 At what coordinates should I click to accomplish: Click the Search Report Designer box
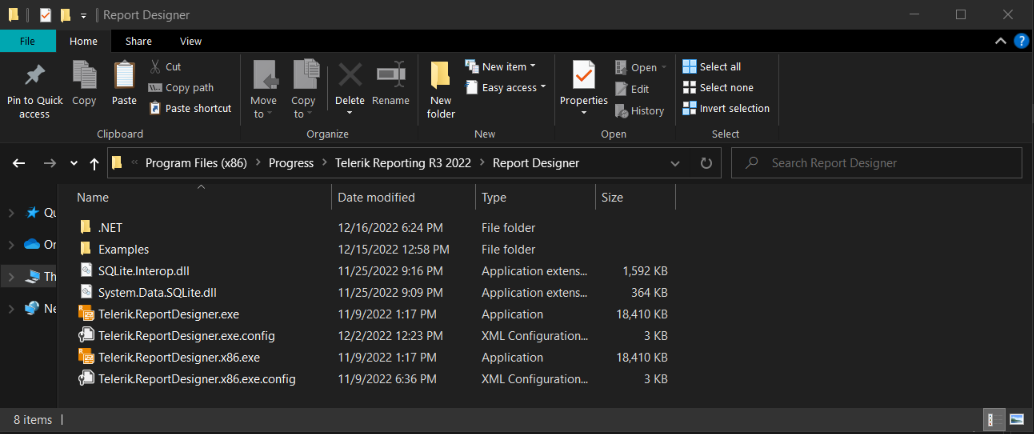tap(876, 163)
